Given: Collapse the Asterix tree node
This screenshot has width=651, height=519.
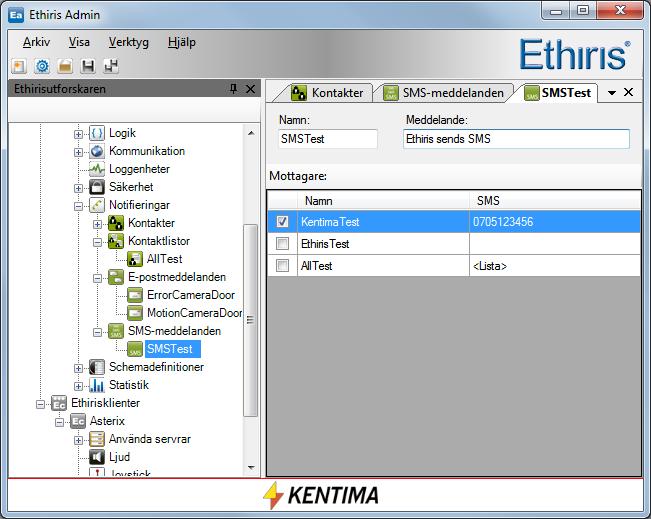Looking at the screenshot, I should pos(60,422).
